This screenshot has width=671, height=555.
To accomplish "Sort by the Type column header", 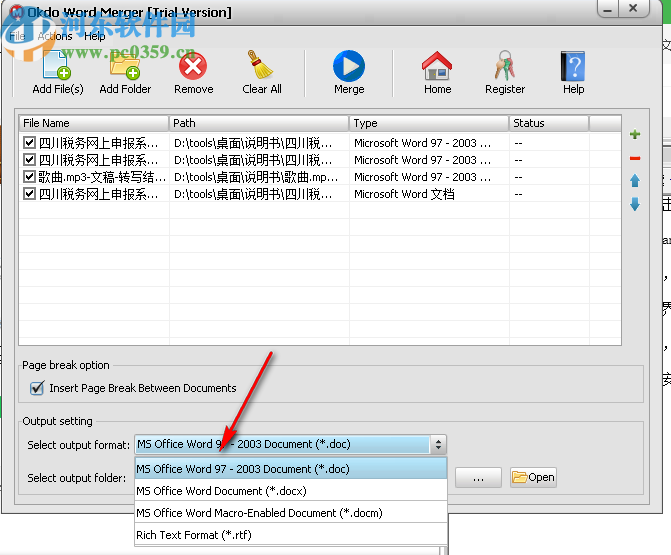I will (x=429, y=123).
